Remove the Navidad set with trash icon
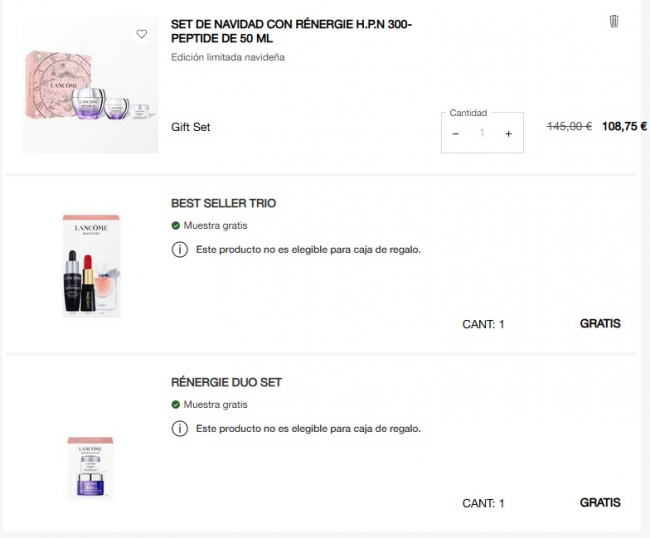This screenshot has width=650, height=538. tap(614, 21)
